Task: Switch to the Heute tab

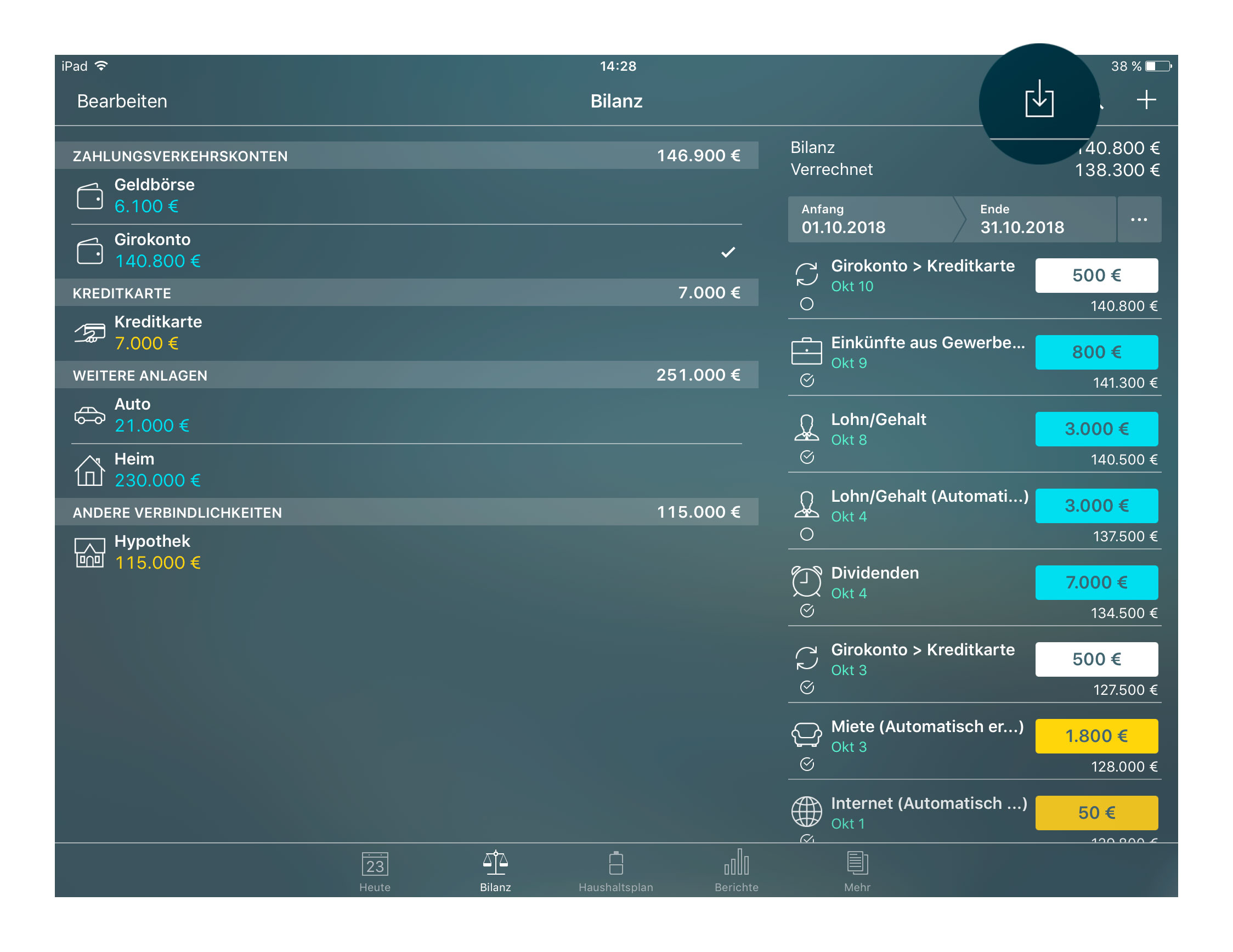Action: (375, 871)
